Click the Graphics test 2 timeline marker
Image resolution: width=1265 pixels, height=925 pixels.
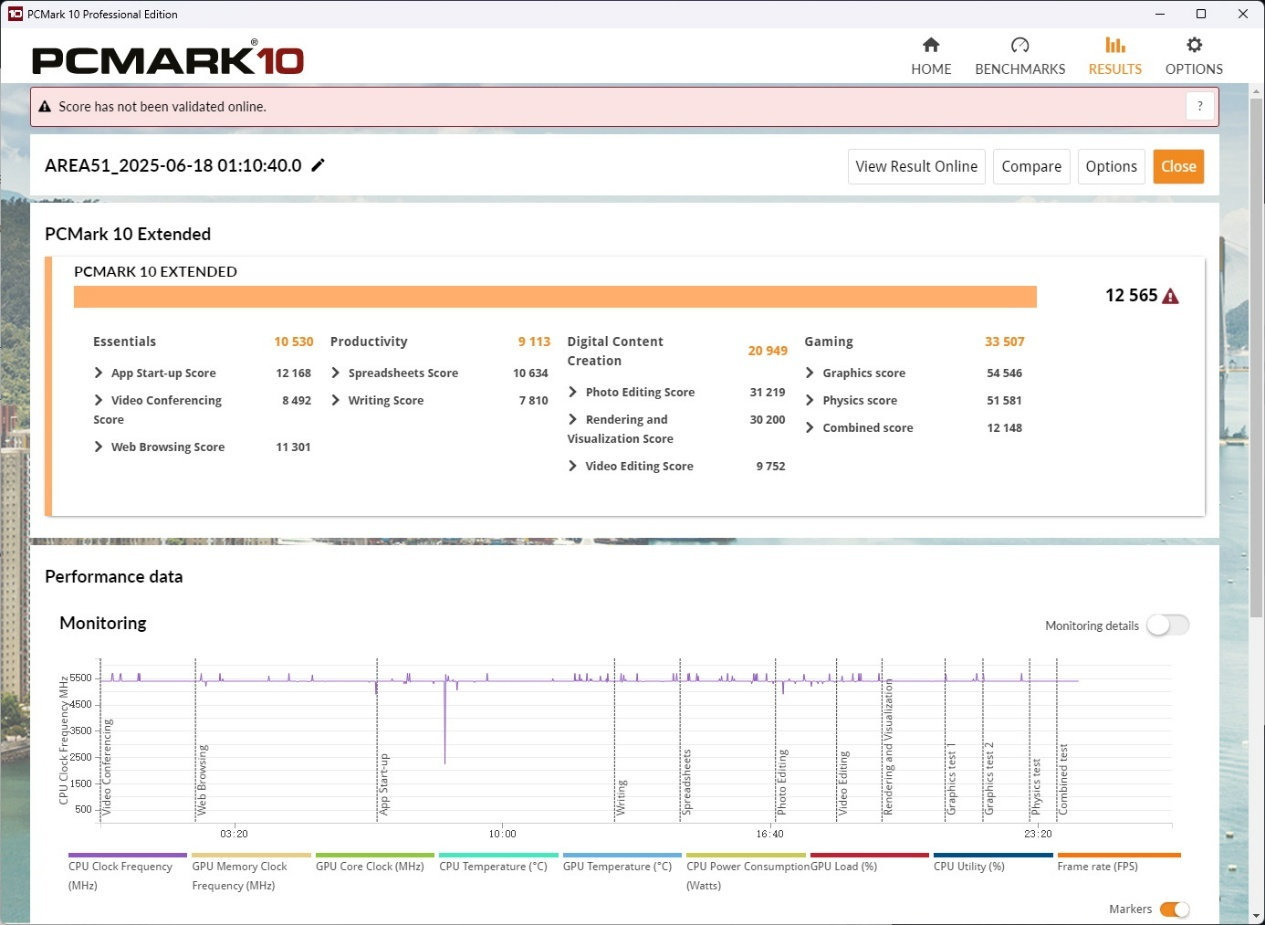click(x=990, y=779)
